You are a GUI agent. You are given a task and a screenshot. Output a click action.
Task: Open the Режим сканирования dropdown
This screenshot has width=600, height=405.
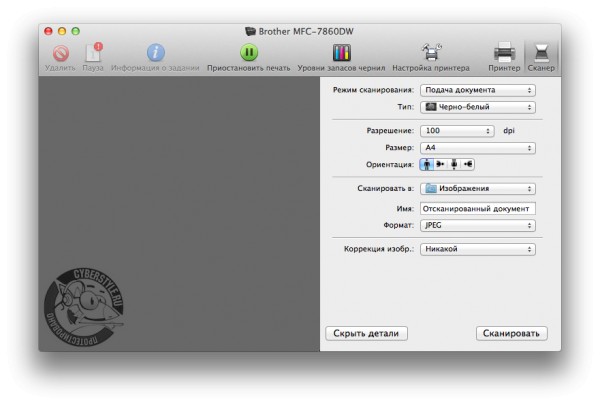478,90
